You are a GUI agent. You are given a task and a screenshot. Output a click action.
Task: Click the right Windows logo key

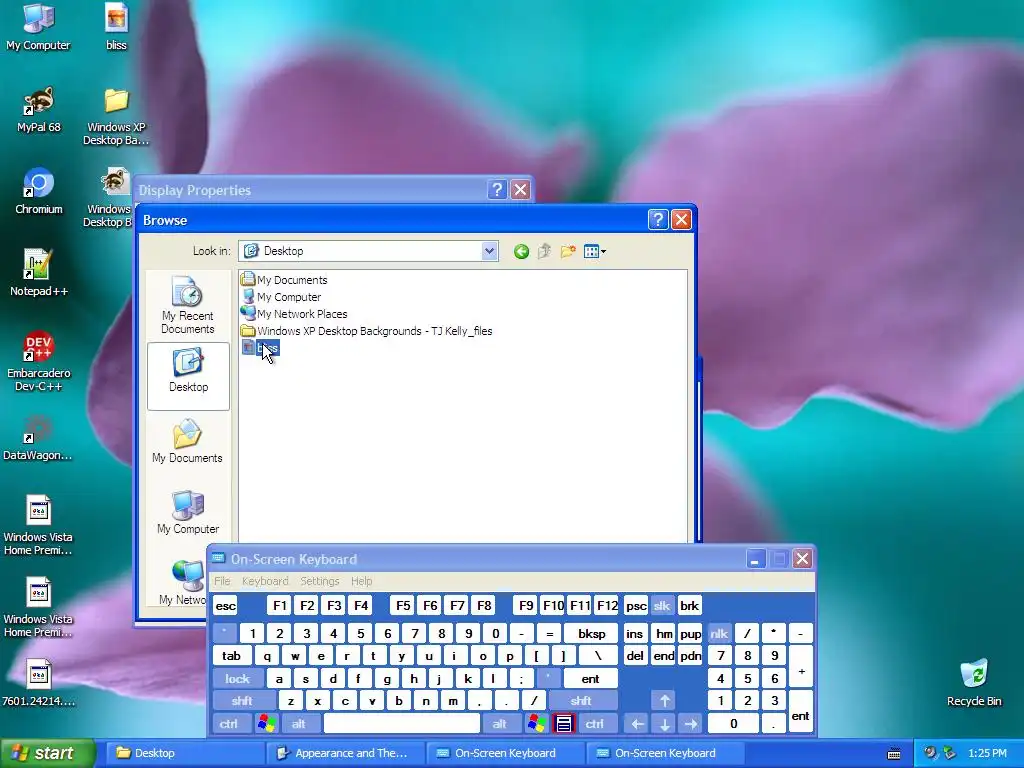(x=537, y=724)
